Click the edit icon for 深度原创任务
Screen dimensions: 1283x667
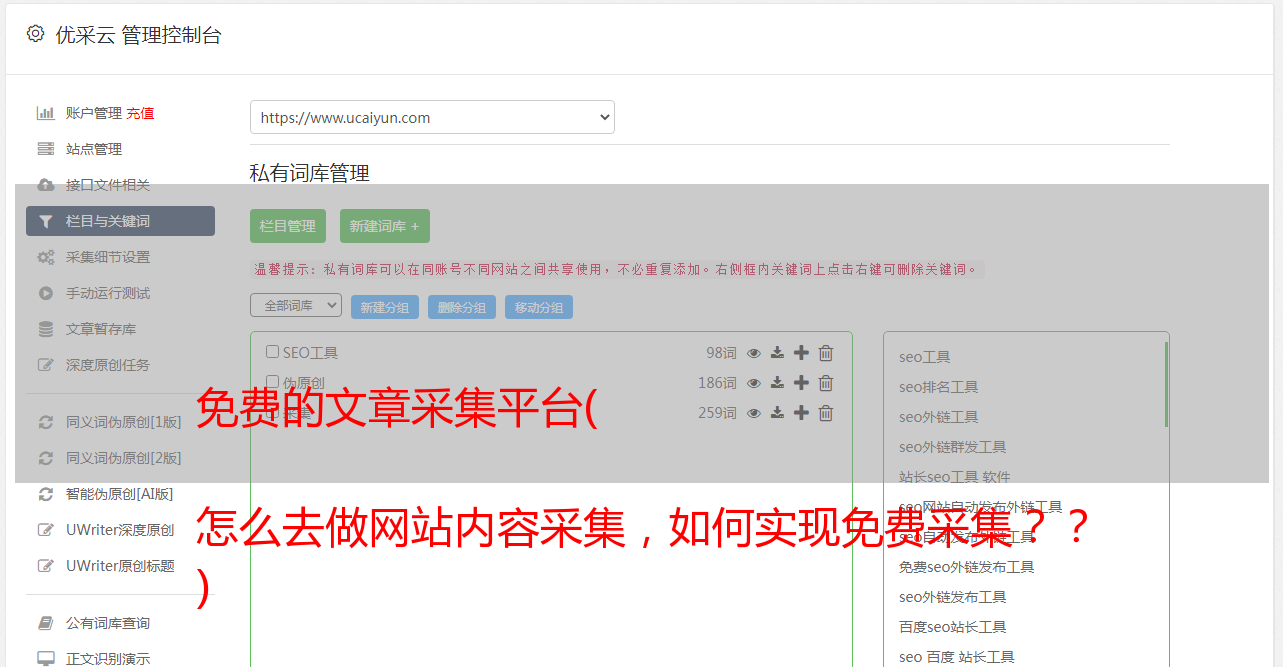coord(46,365)
